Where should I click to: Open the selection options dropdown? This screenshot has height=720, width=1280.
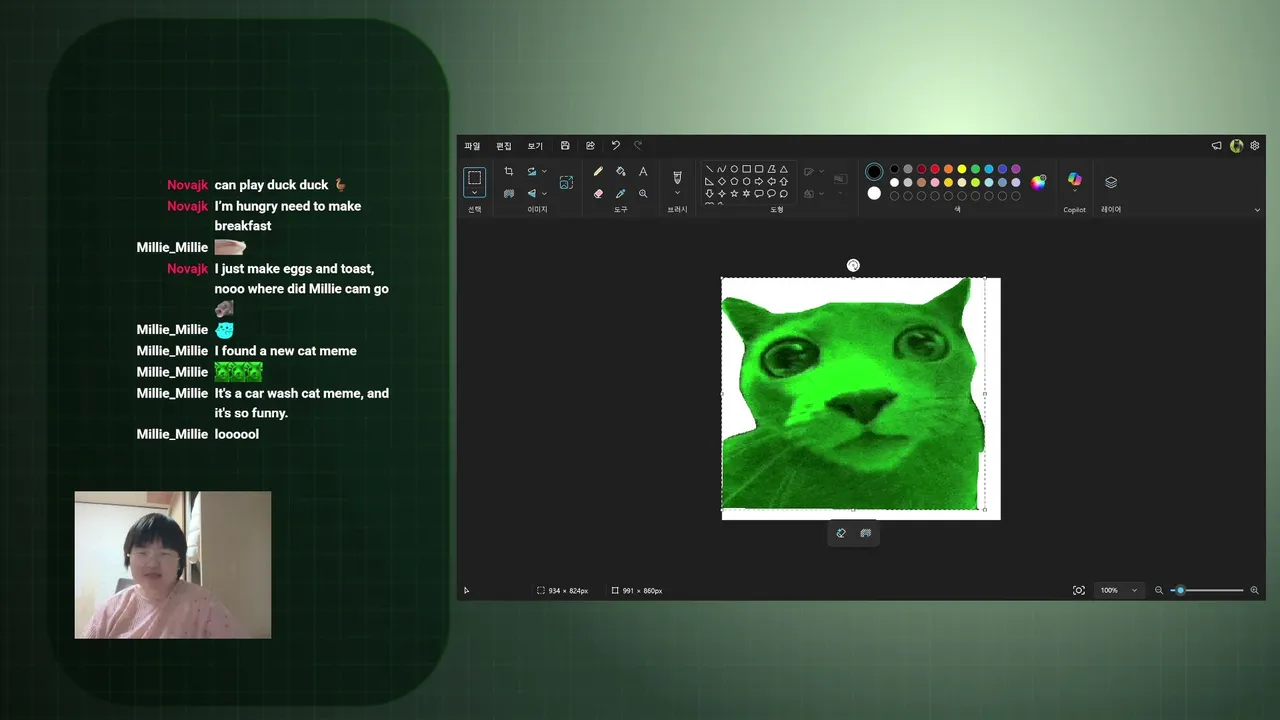[475, 192]
